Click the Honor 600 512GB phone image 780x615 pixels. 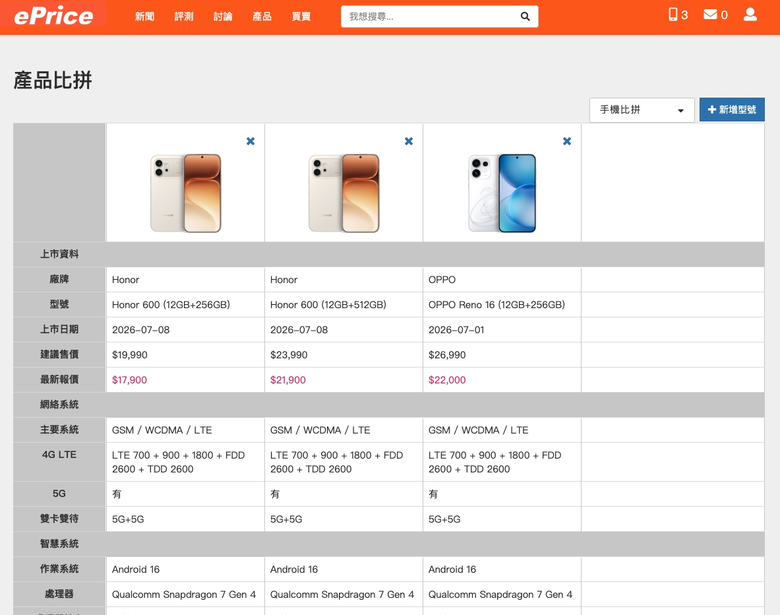[x=344, y=193]
